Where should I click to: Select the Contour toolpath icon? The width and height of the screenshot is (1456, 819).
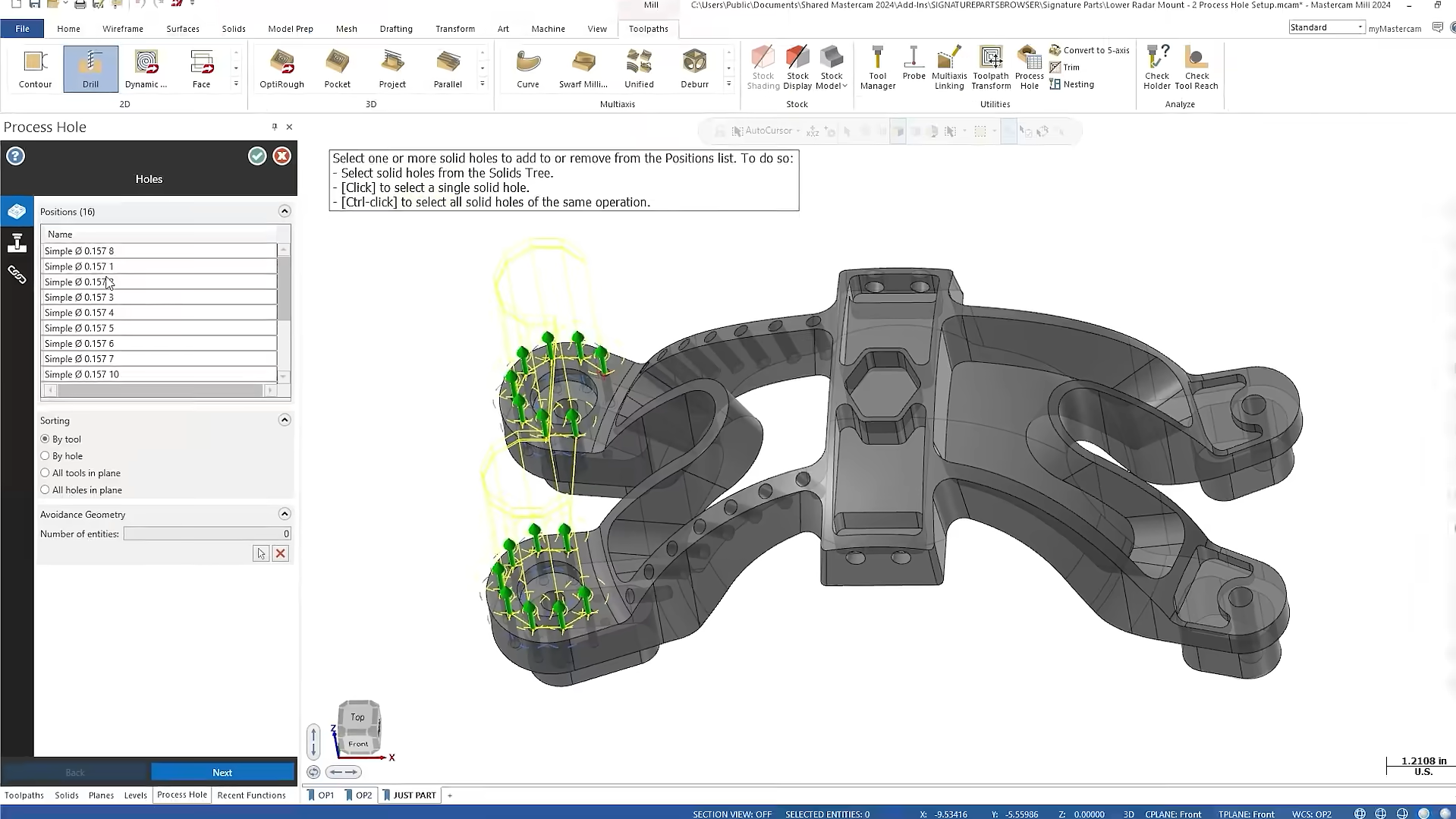(x=35, y=68)
